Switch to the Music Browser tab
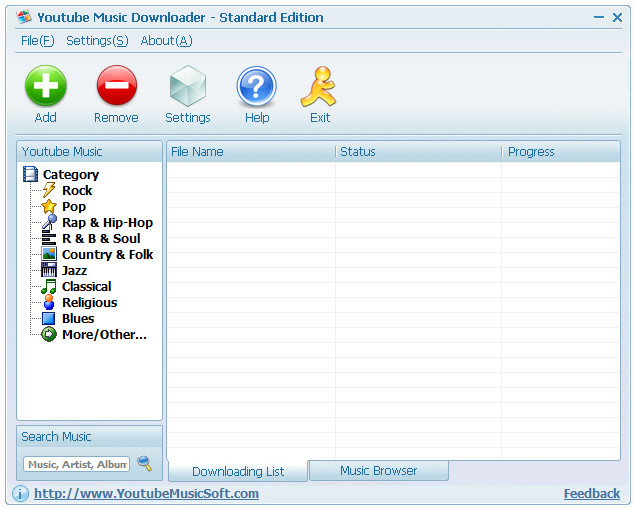Viewport: 634px width, 508px height. click(378, 470)
